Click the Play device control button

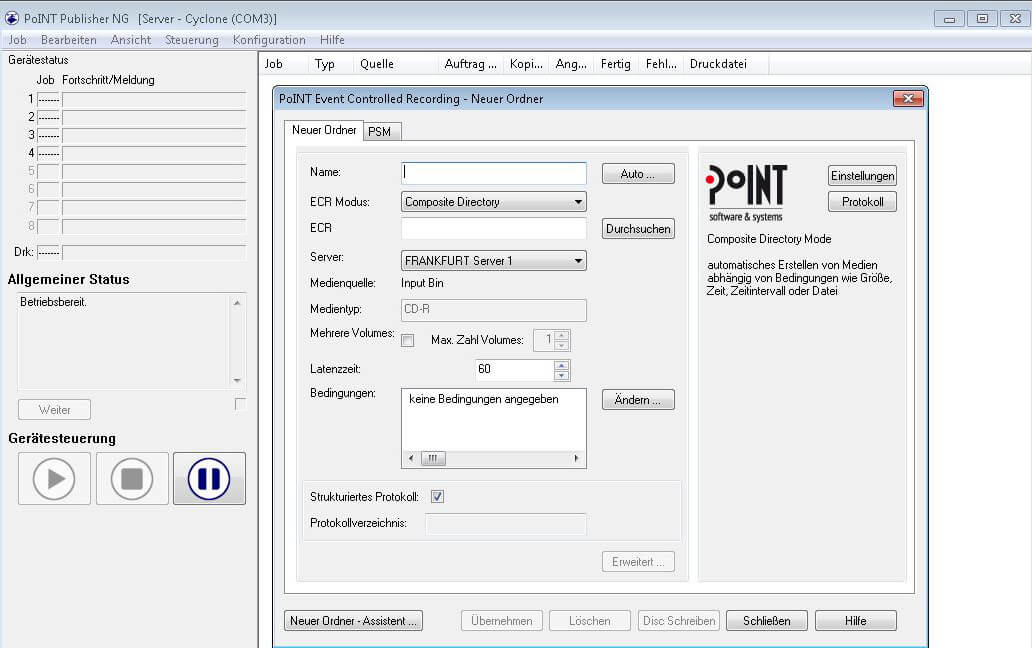click(54, 478)
